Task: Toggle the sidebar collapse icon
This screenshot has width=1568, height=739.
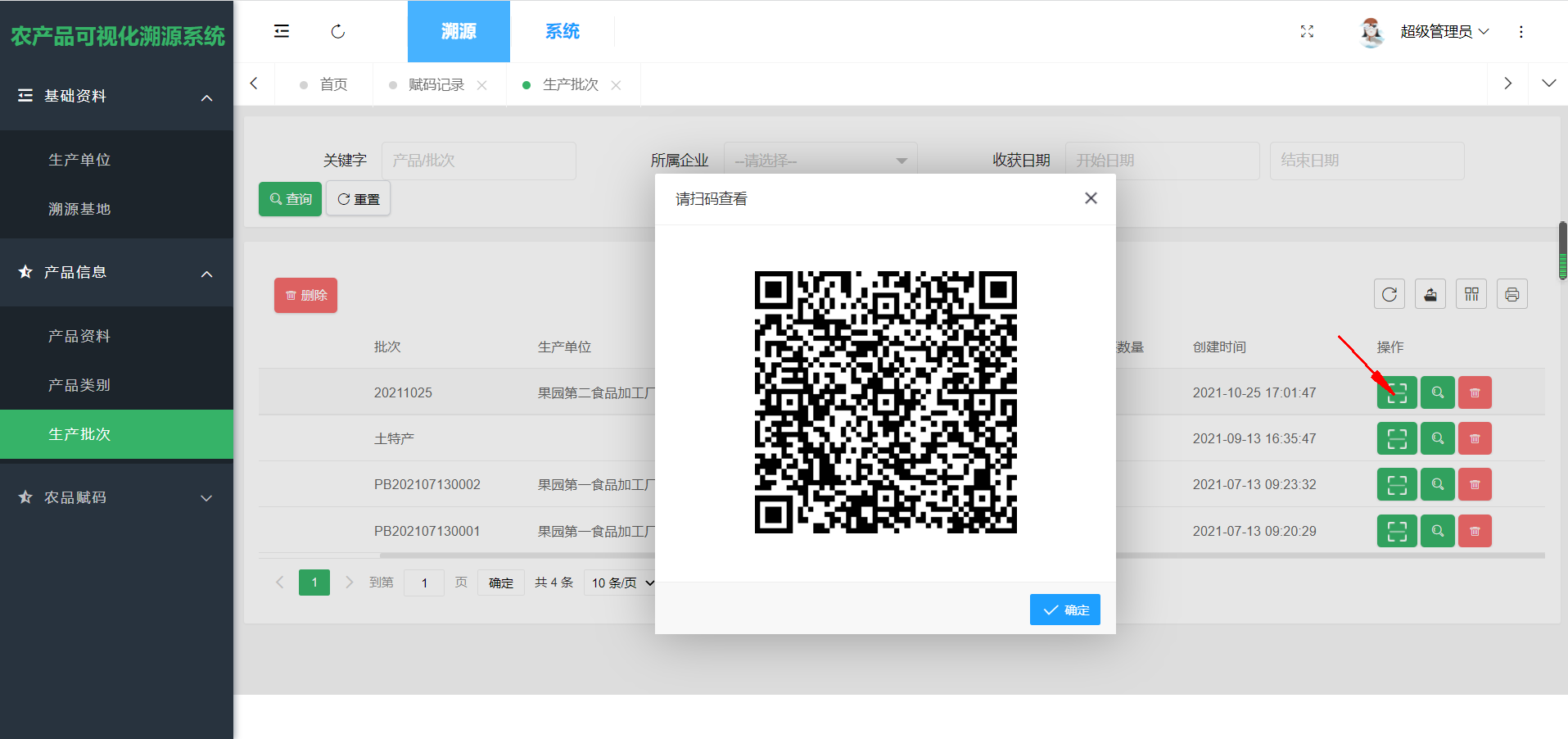Action: click(281, 31)
